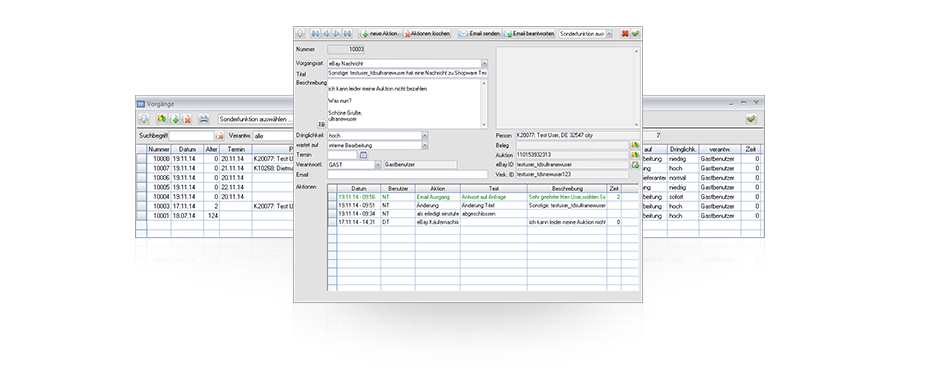Open the calendar picker beside Termin
Viewport: 930px width, 385px height.
click(x=364, y=154)
